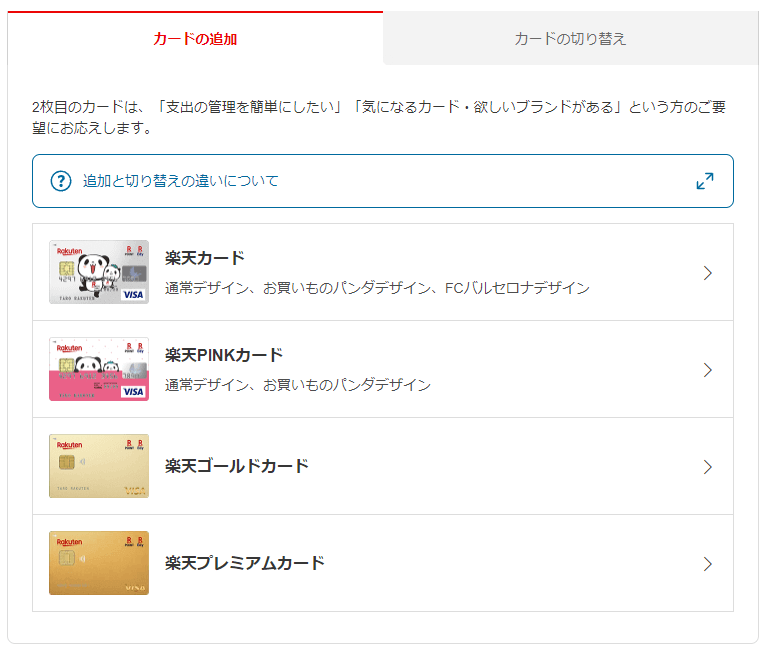This screenshot has width=770, height=654.
Task: Open the 追加と切り替えの違いについて help box
Action: click(383, 181)
